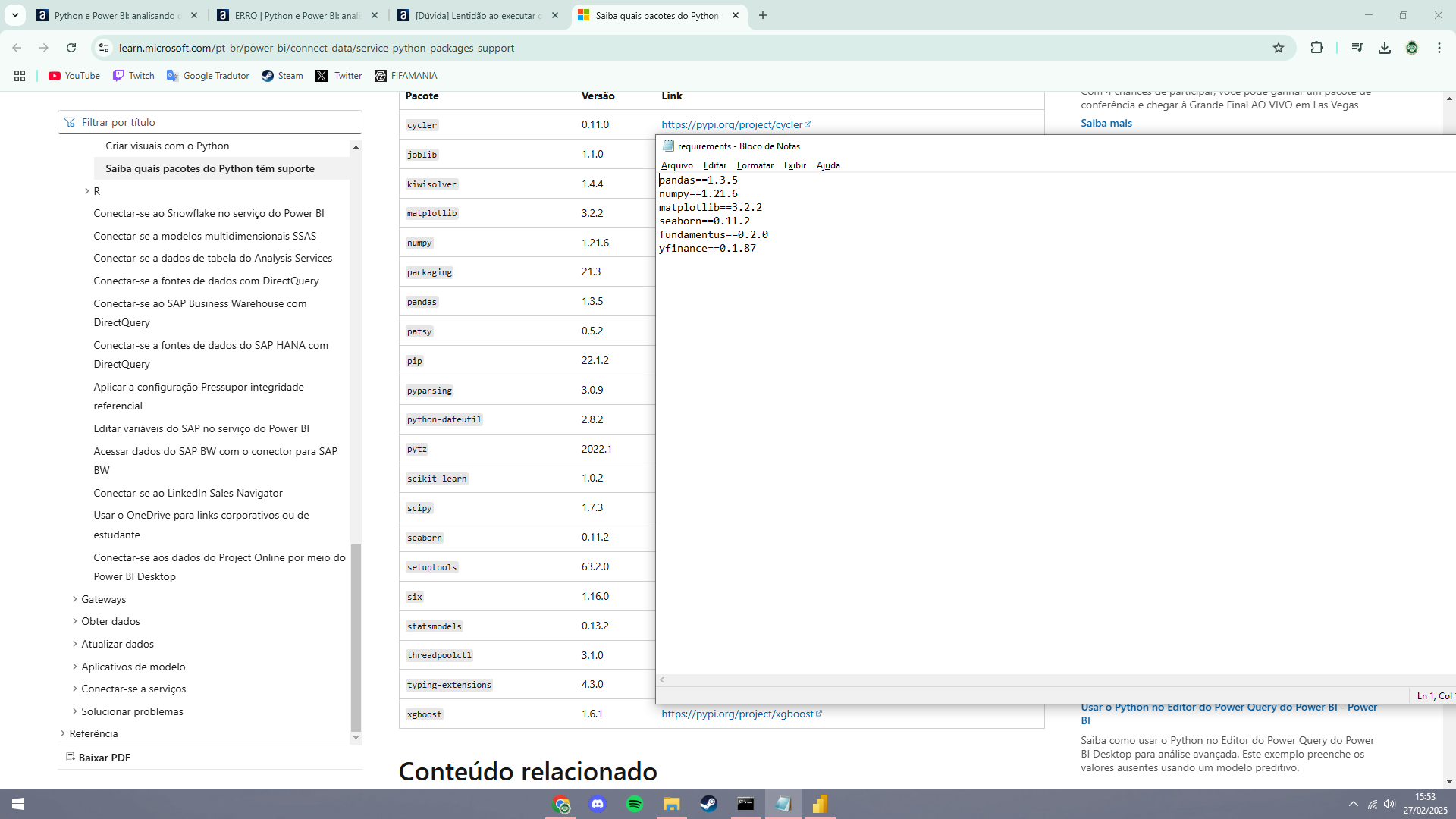Open the FIFAMANIA bookmark

click(x=406, y=76)
